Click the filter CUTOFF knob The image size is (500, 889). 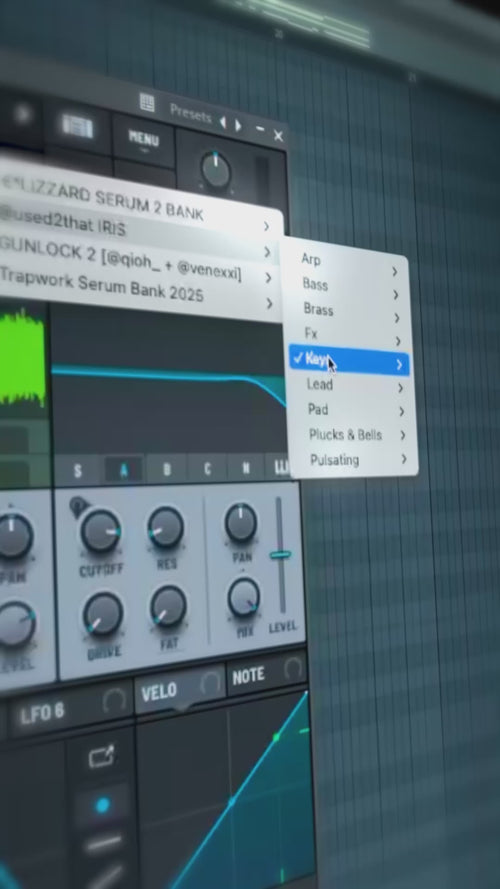tap(100, 531)
